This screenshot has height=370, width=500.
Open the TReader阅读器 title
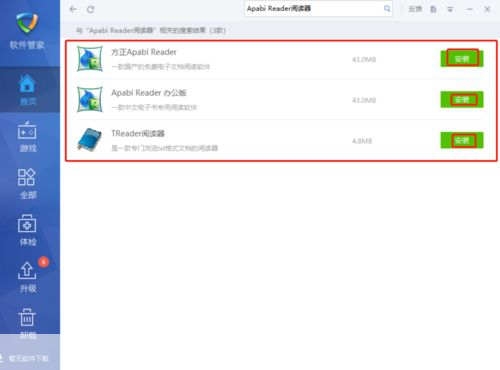[138, 133]
